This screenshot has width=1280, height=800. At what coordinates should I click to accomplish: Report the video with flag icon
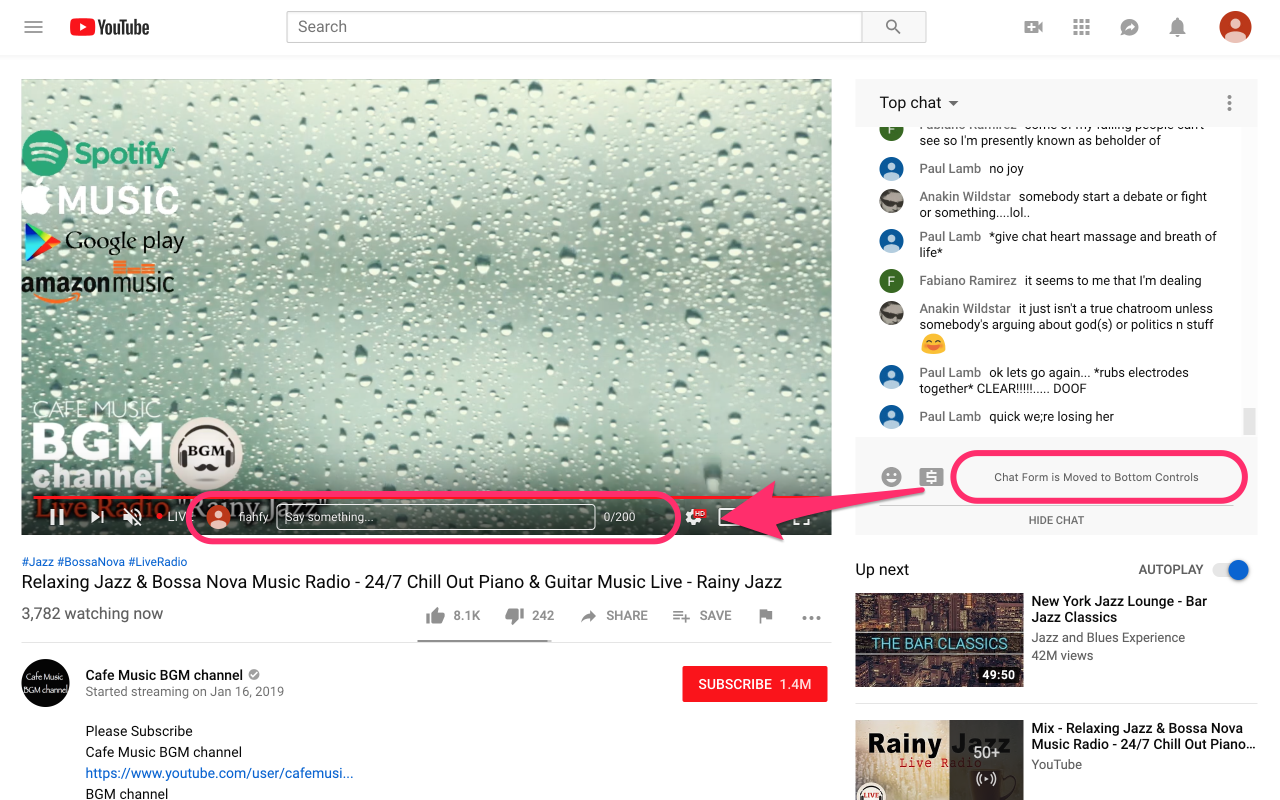(x=766, y=616)
